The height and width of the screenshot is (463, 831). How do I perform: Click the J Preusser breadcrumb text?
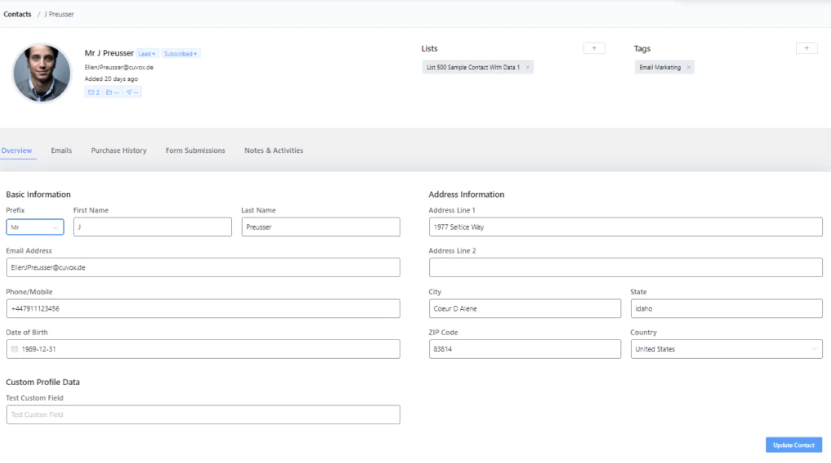click(59, 14)
